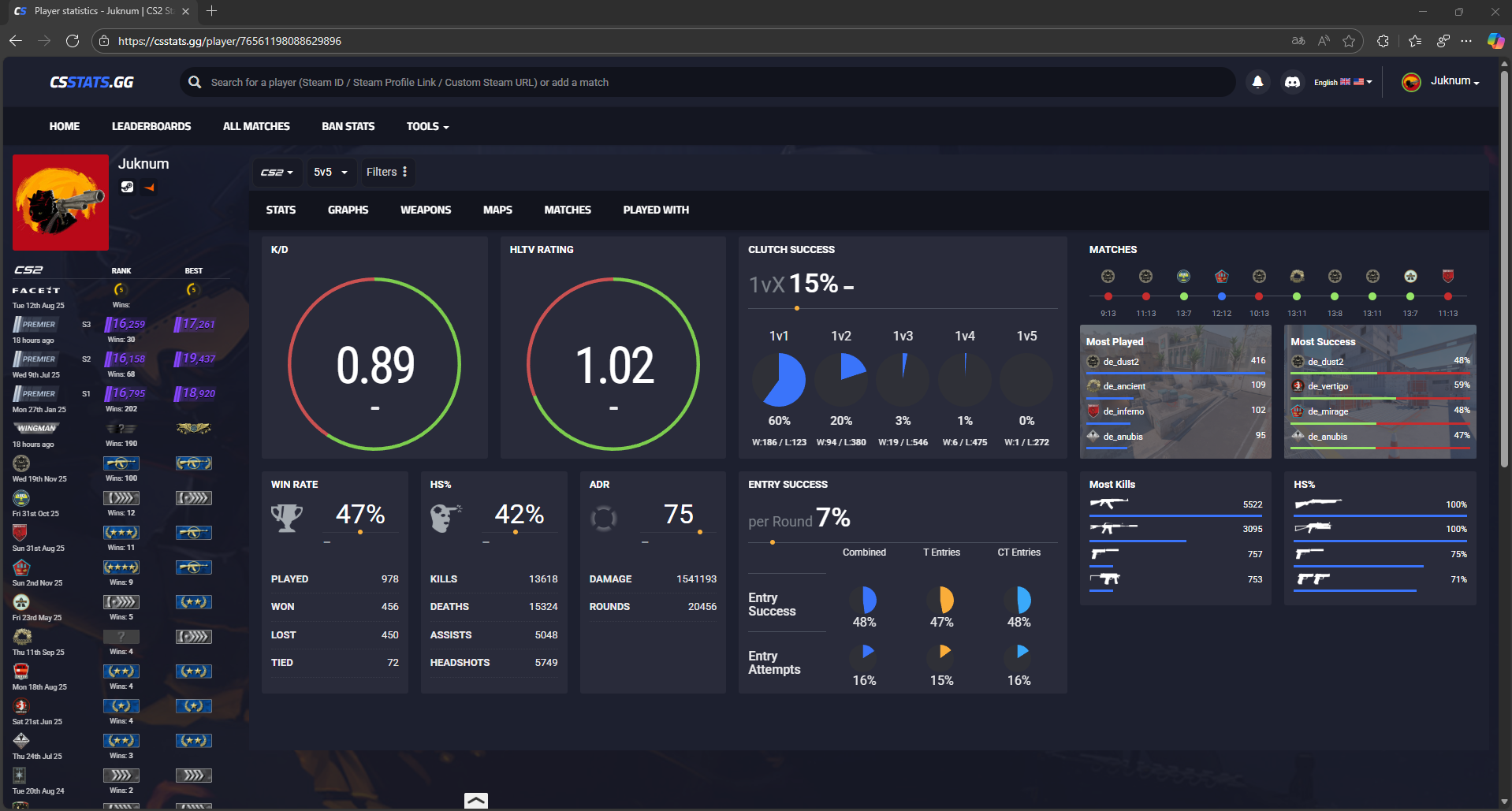Click the CSSTATS.GG logo

click(91, 82)
